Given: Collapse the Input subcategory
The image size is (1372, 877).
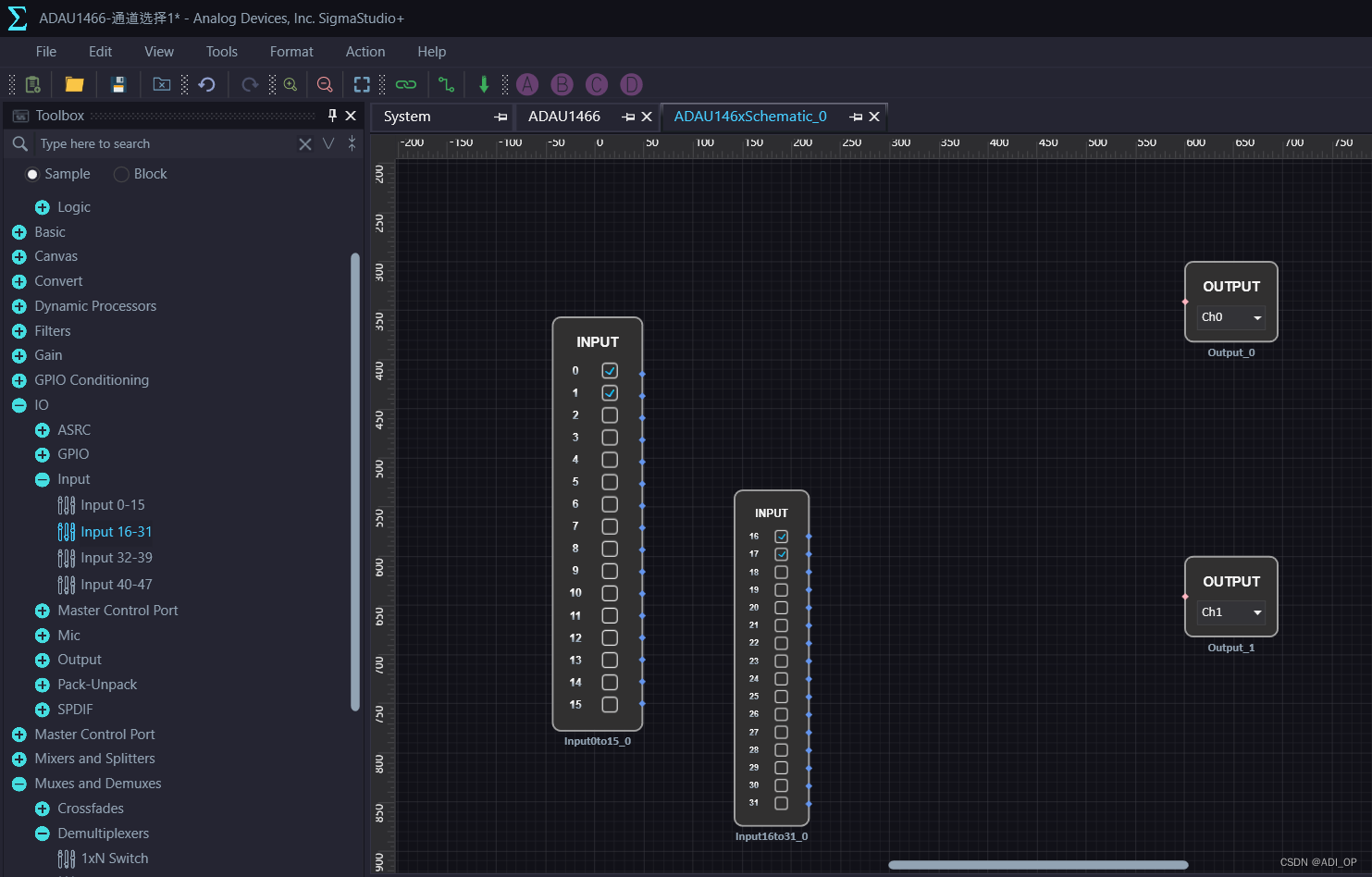Looking at the screenshot, I should [43, 479].
